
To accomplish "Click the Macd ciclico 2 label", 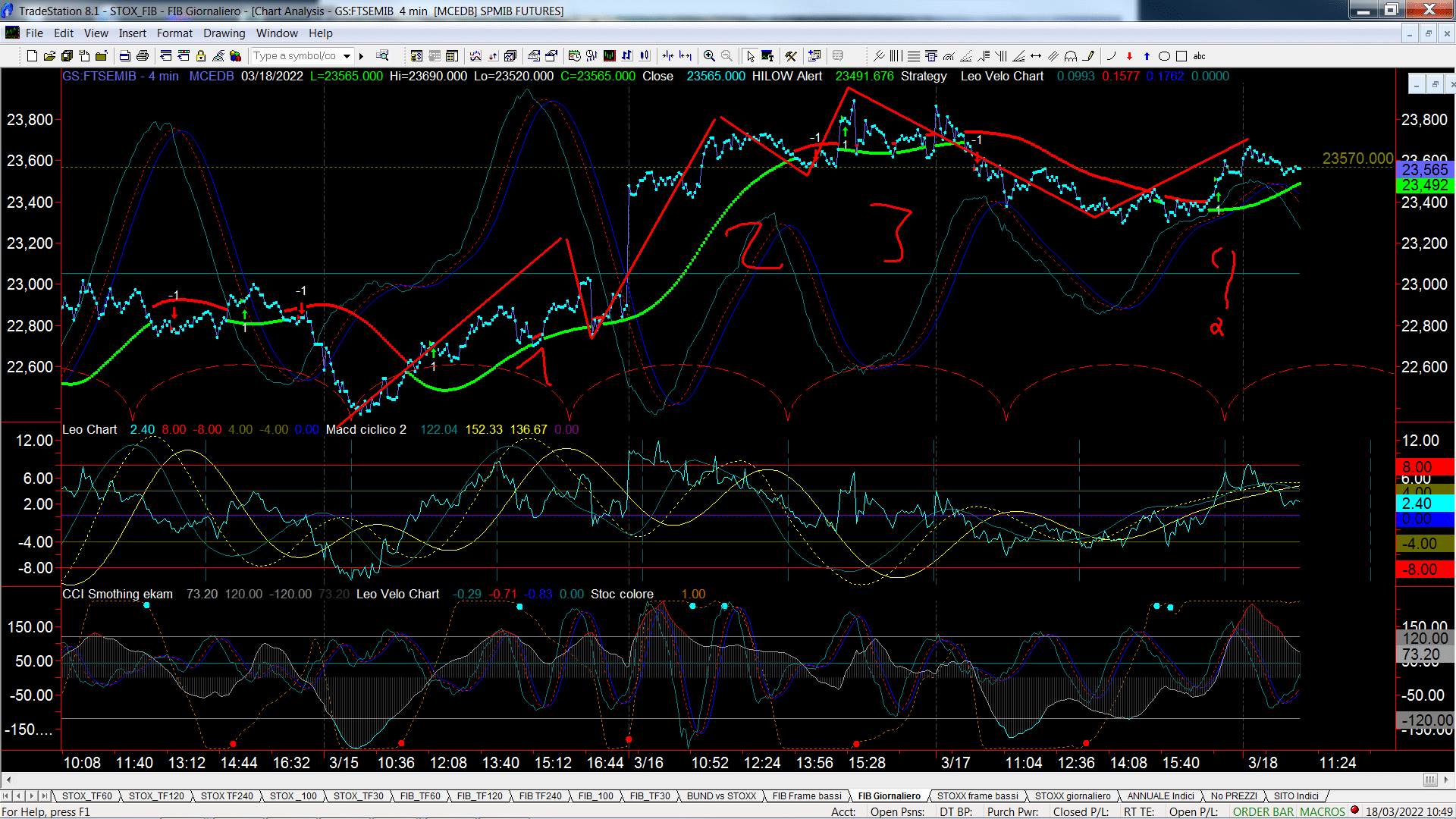I will pyautogui.click(x=366, y=429).
